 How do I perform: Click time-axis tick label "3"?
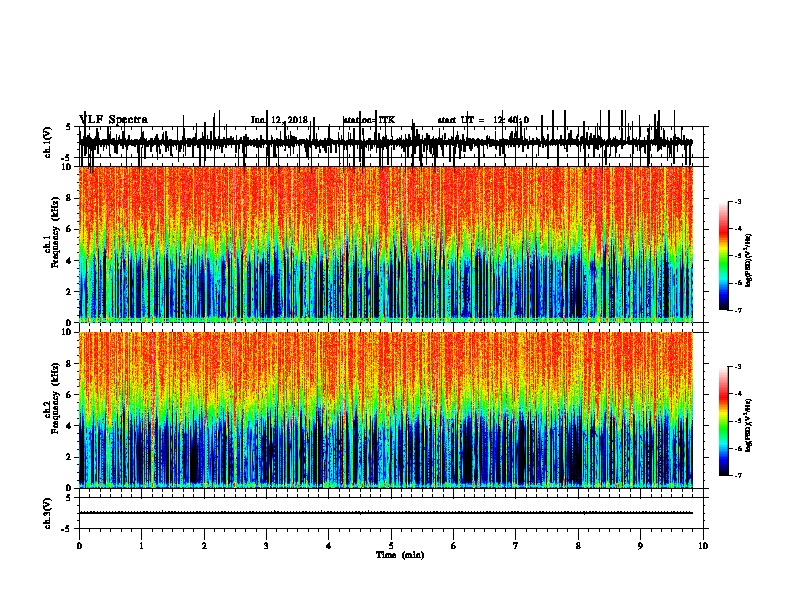click(266, 546)
